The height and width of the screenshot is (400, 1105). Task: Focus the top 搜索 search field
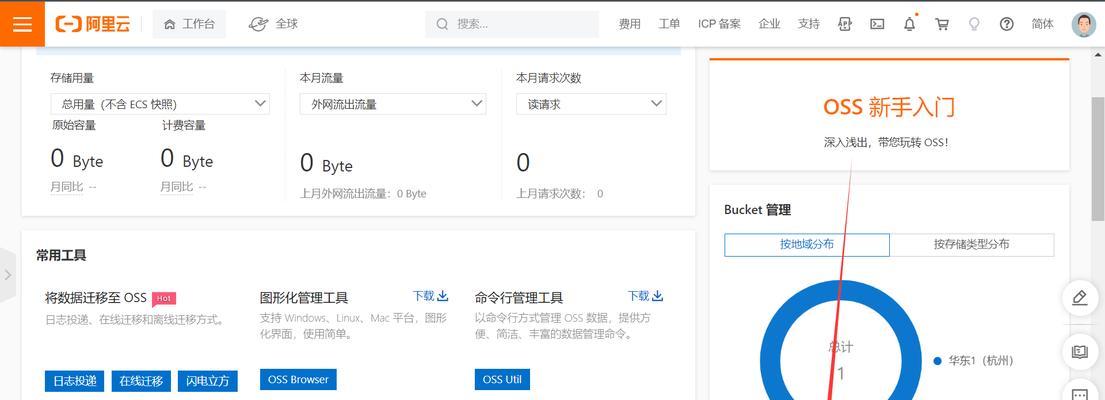click(512, 24)
